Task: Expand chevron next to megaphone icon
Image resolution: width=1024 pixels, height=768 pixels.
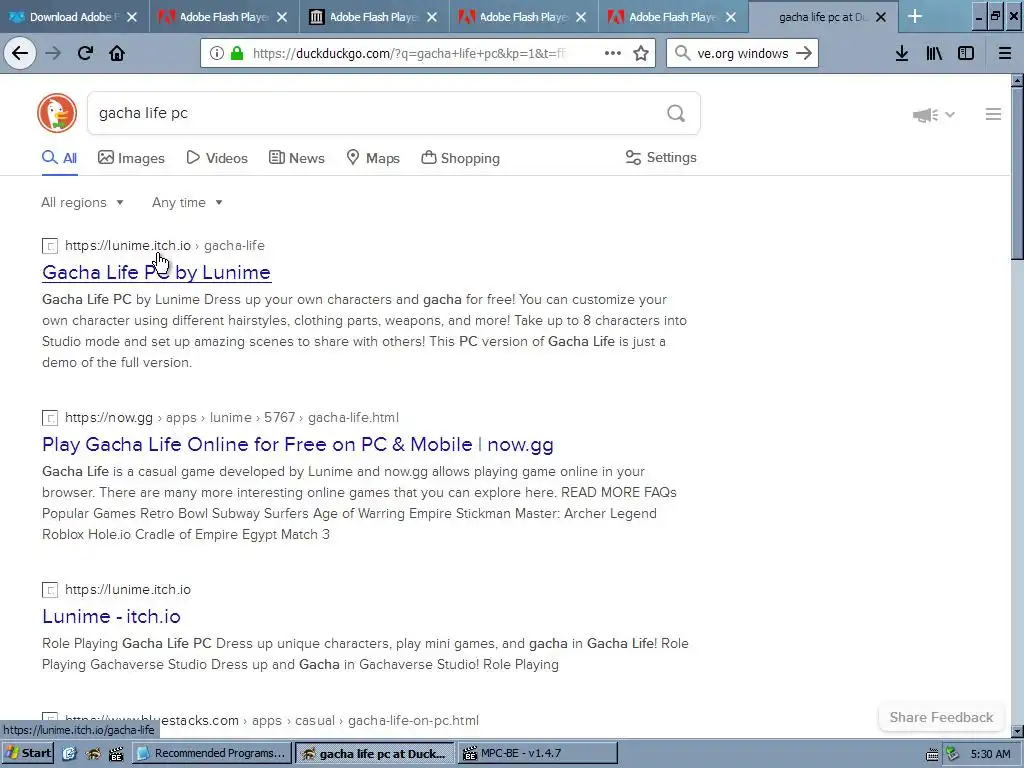Action: coord(950,114)
